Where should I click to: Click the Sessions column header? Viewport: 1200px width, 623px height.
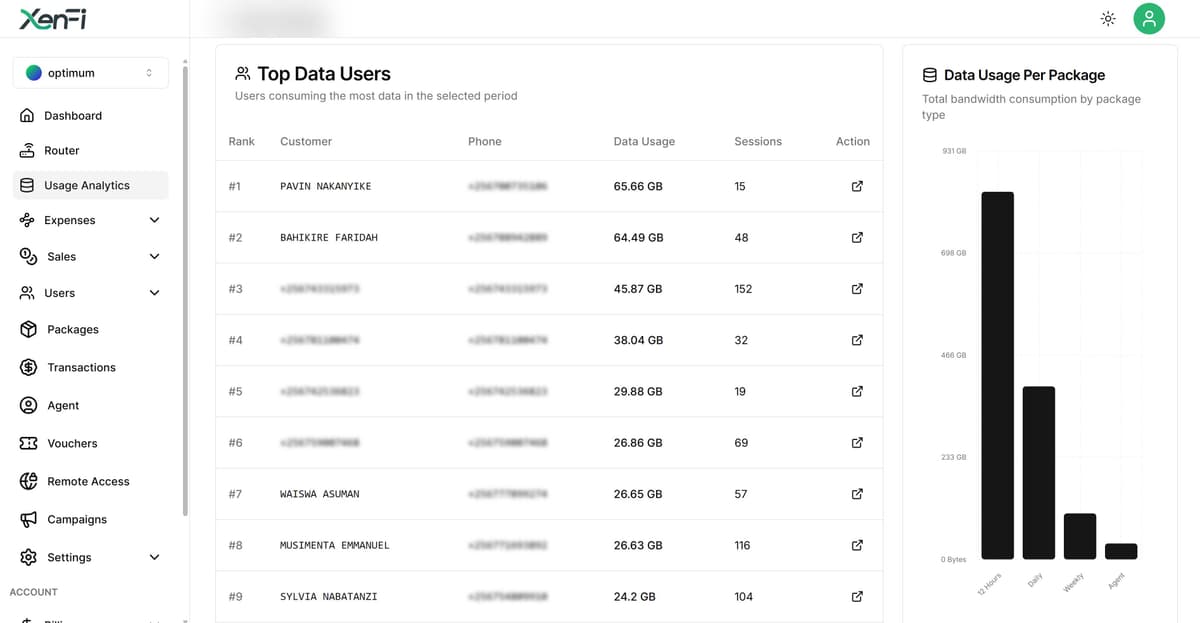758,142
